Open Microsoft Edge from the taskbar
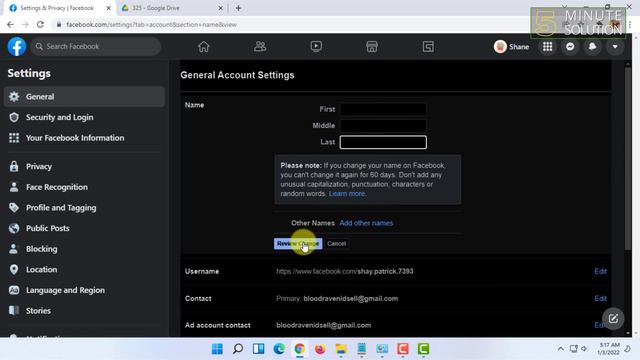 (279, 349)
